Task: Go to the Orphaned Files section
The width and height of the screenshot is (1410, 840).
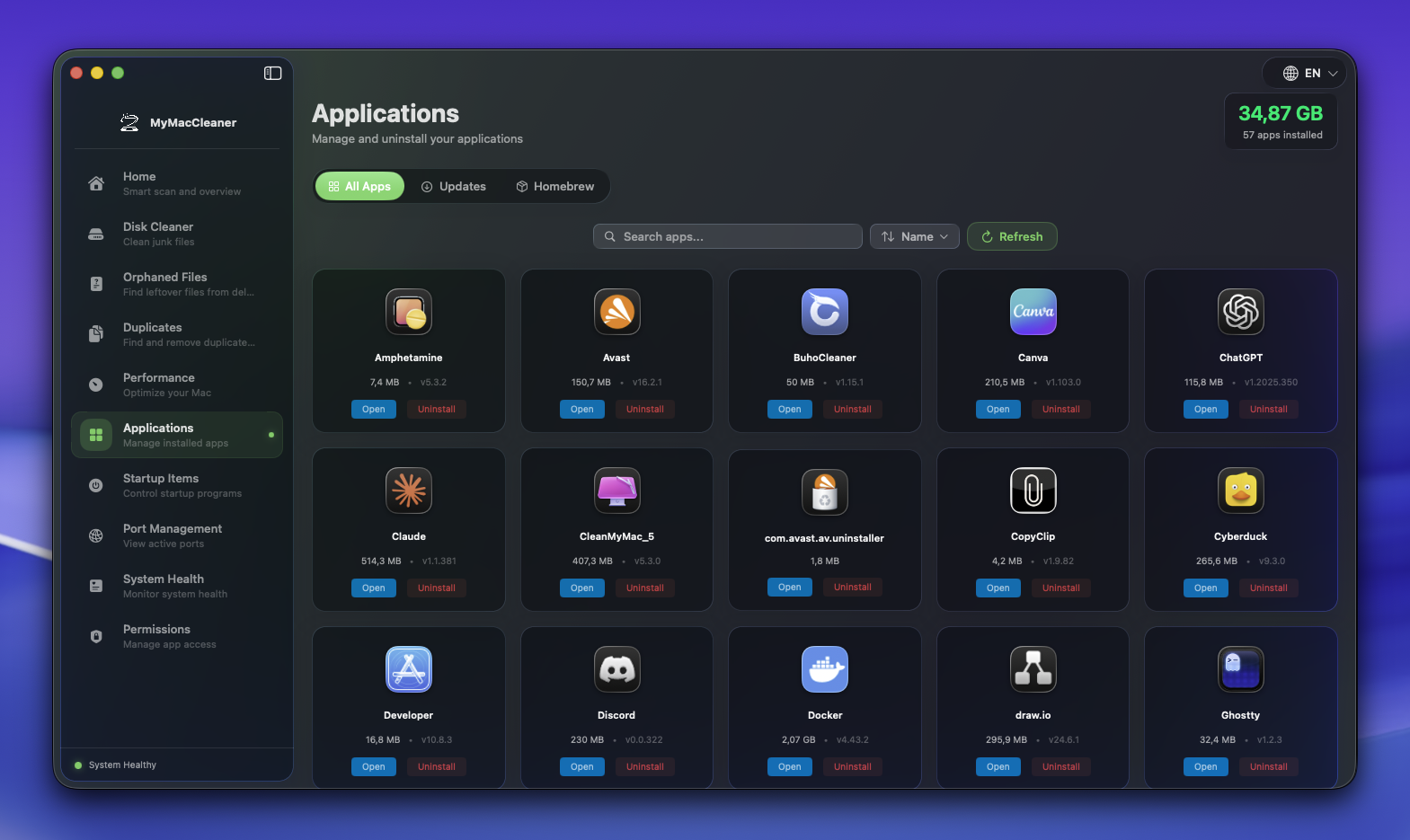Action: pyautogui.click(x=177, y=284)
